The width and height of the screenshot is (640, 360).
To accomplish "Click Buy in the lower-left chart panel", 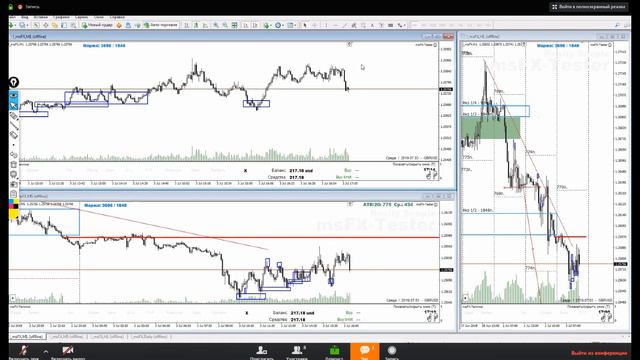I will pyautogui.click(x=349, y=313).
